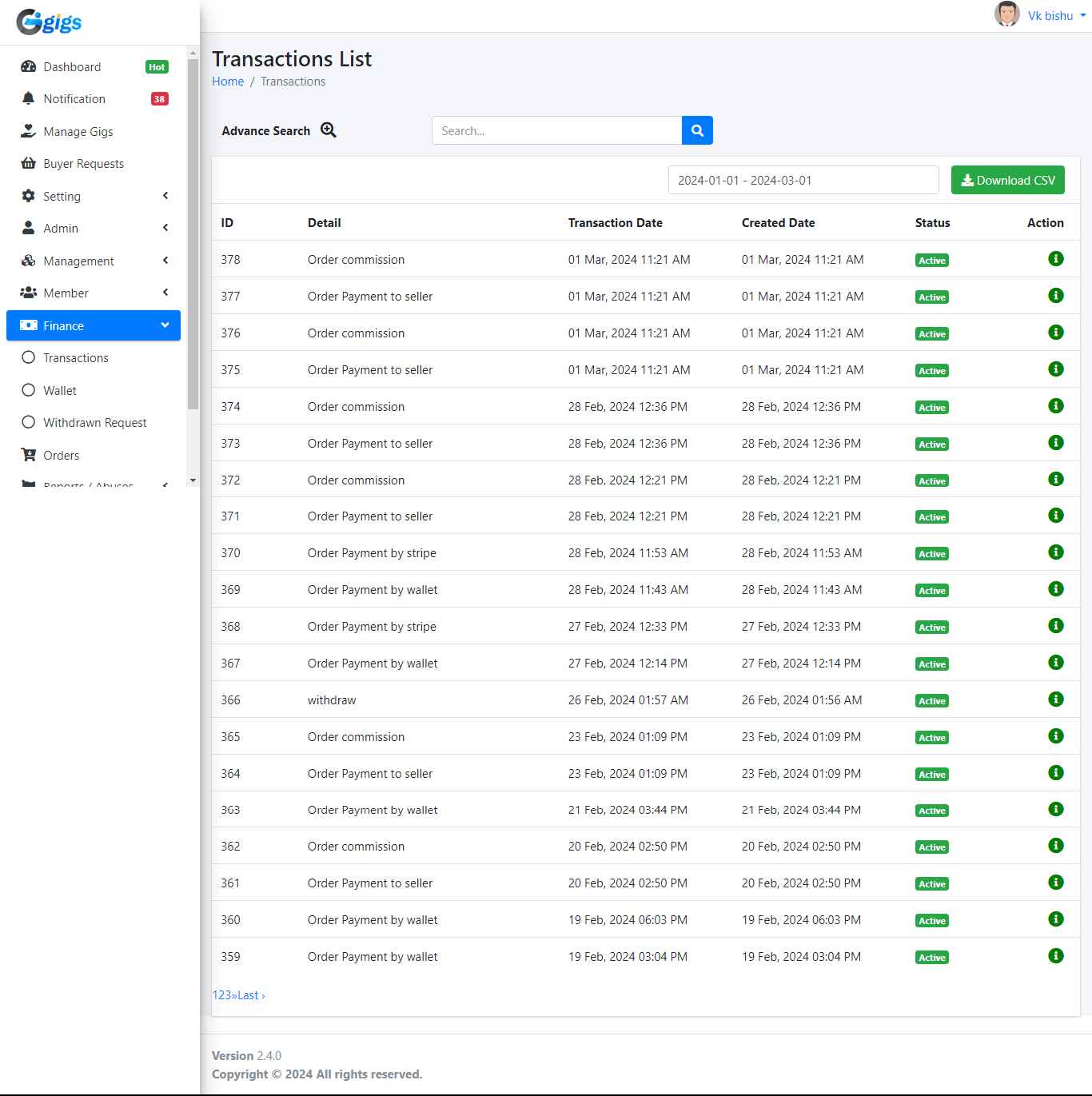The image size is (1092, 1096).
Task: Select Withdrawn Request sidebar item
Action: pos(94,423)
